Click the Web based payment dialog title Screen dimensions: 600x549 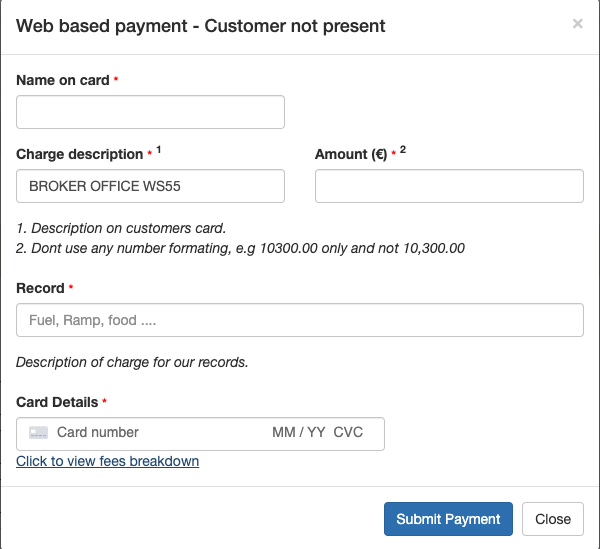pyautogui.click(x=201, y=26)
